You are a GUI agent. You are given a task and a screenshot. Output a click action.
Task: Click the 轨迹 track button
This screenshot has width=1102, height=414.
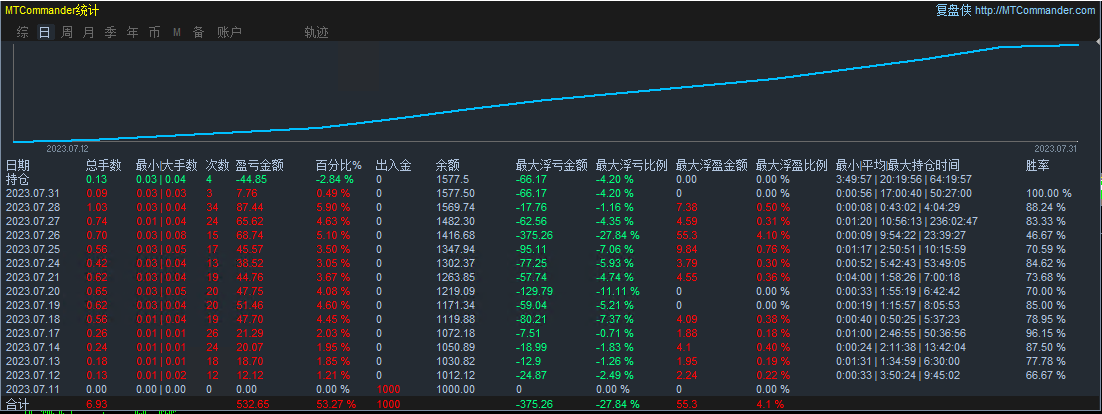coord(316,32)
